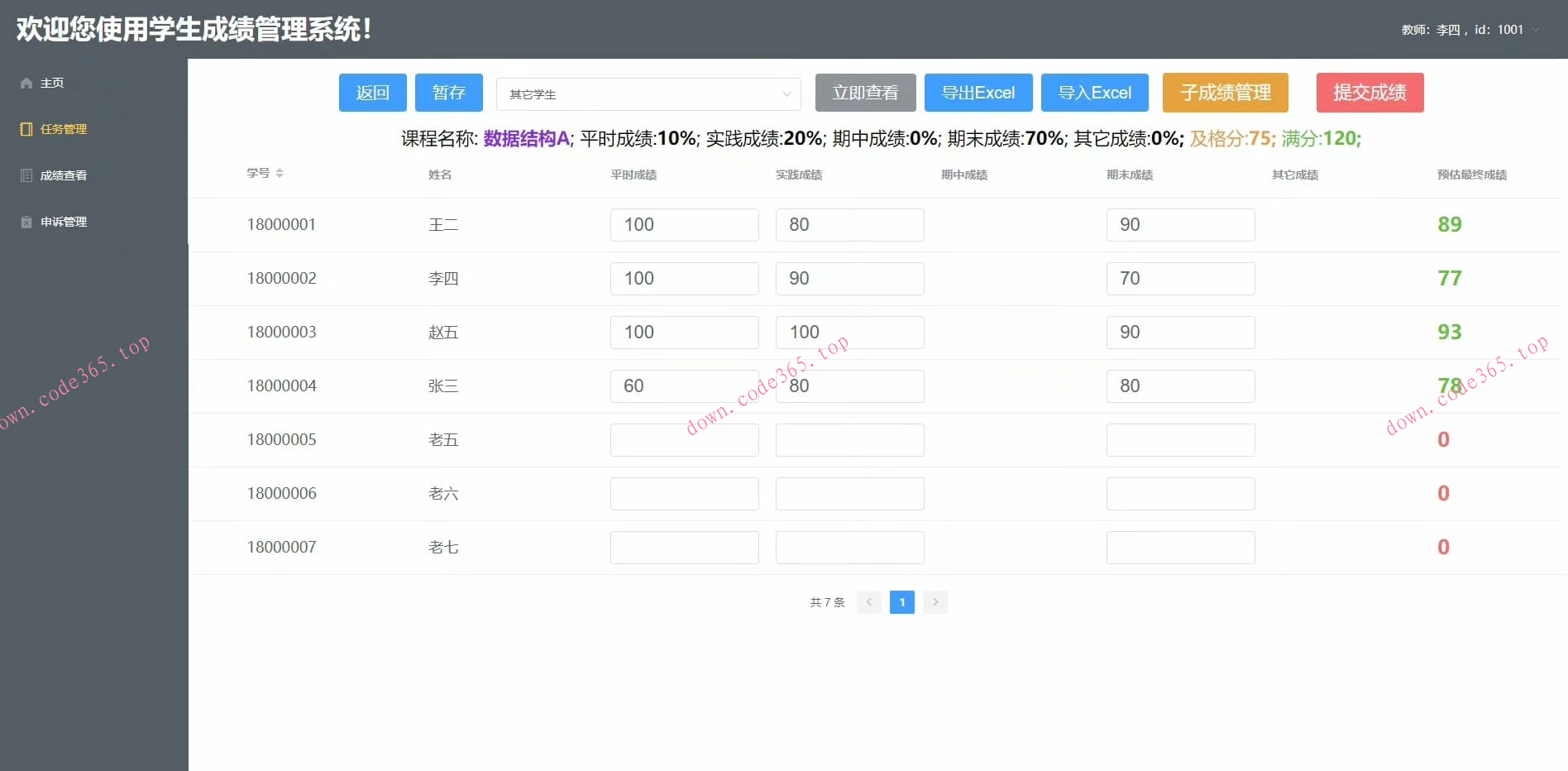Submit grades with 提交成绩 button

pos(1370,93)
